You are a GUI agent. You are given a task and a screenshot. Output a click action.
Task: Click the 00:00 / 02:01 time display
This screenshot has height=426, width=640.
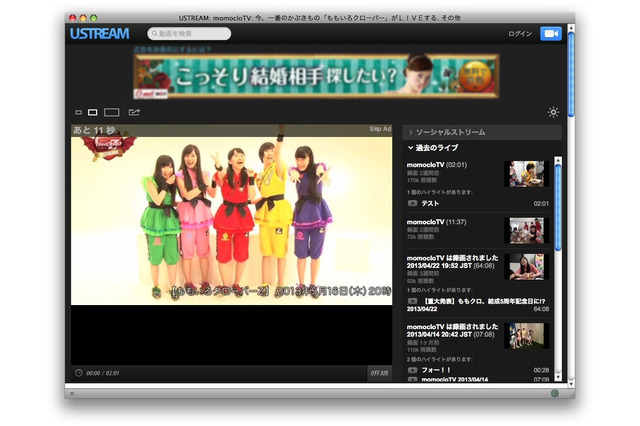click(102, 373)
